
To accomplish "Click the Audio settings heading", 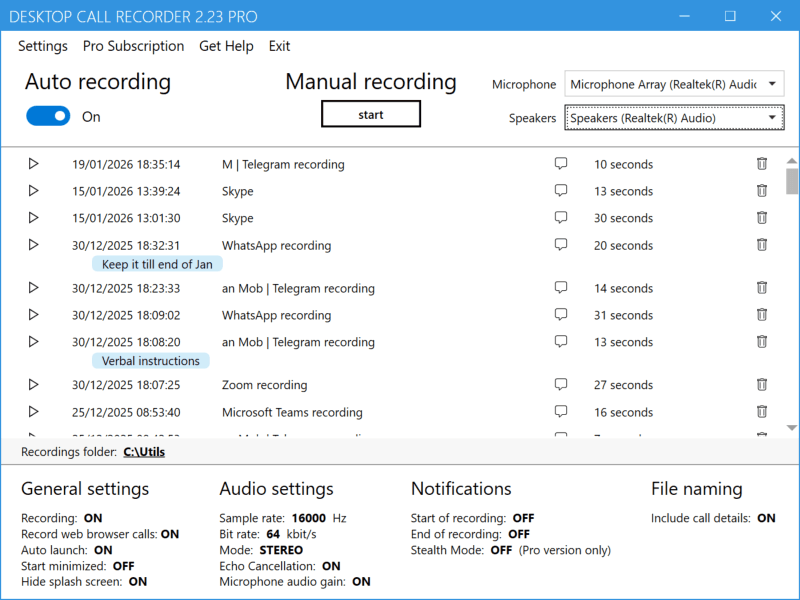I will pyautogui.click(x=276, y=489).
